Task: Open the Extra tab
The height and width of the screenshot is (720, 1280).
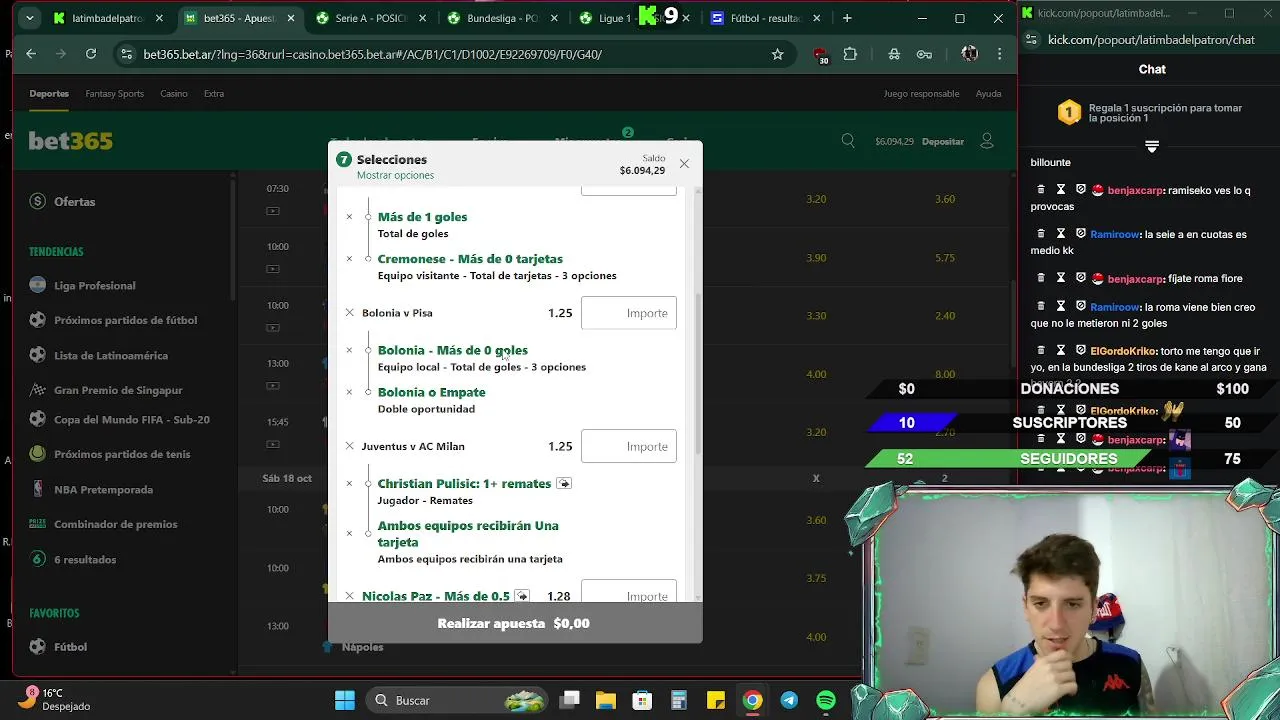Action: [x=214, y=94]
